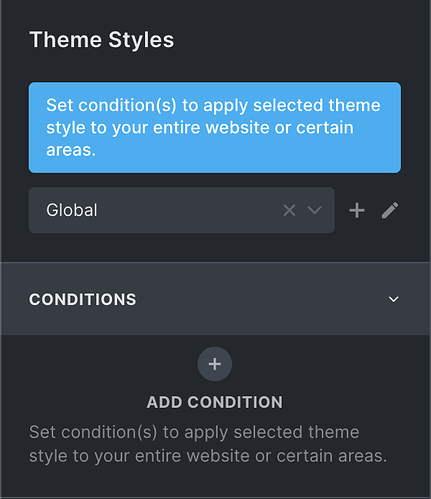The image size is (431, 499).
Task: Select the Global theme style field
Action: (x=182, y=210)
